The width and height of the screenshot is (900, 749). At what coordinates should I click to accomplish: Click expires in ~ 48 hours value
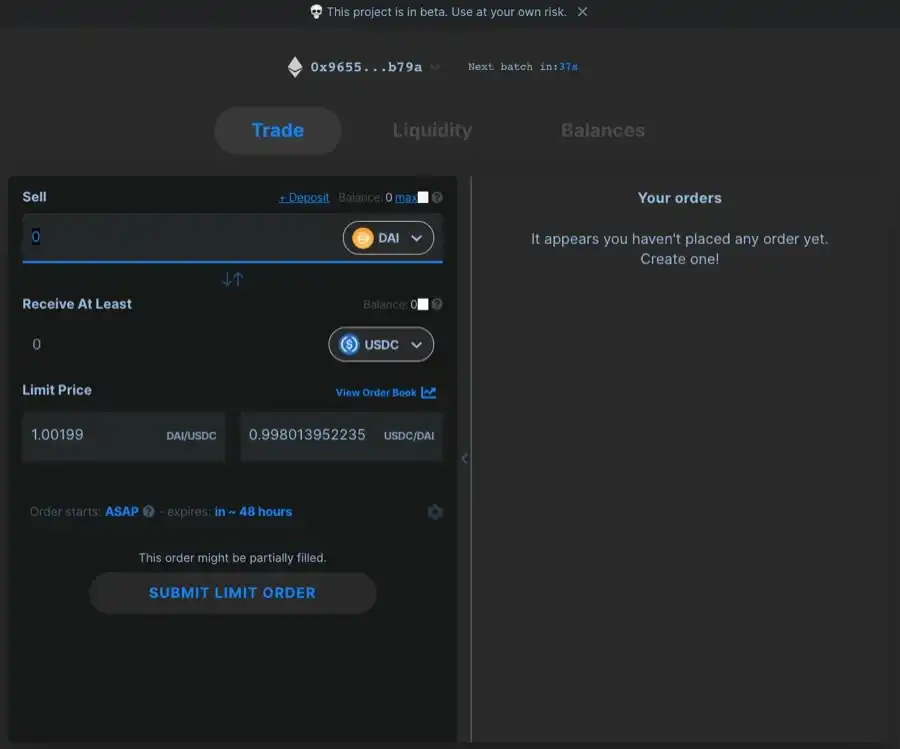(253, 511)
